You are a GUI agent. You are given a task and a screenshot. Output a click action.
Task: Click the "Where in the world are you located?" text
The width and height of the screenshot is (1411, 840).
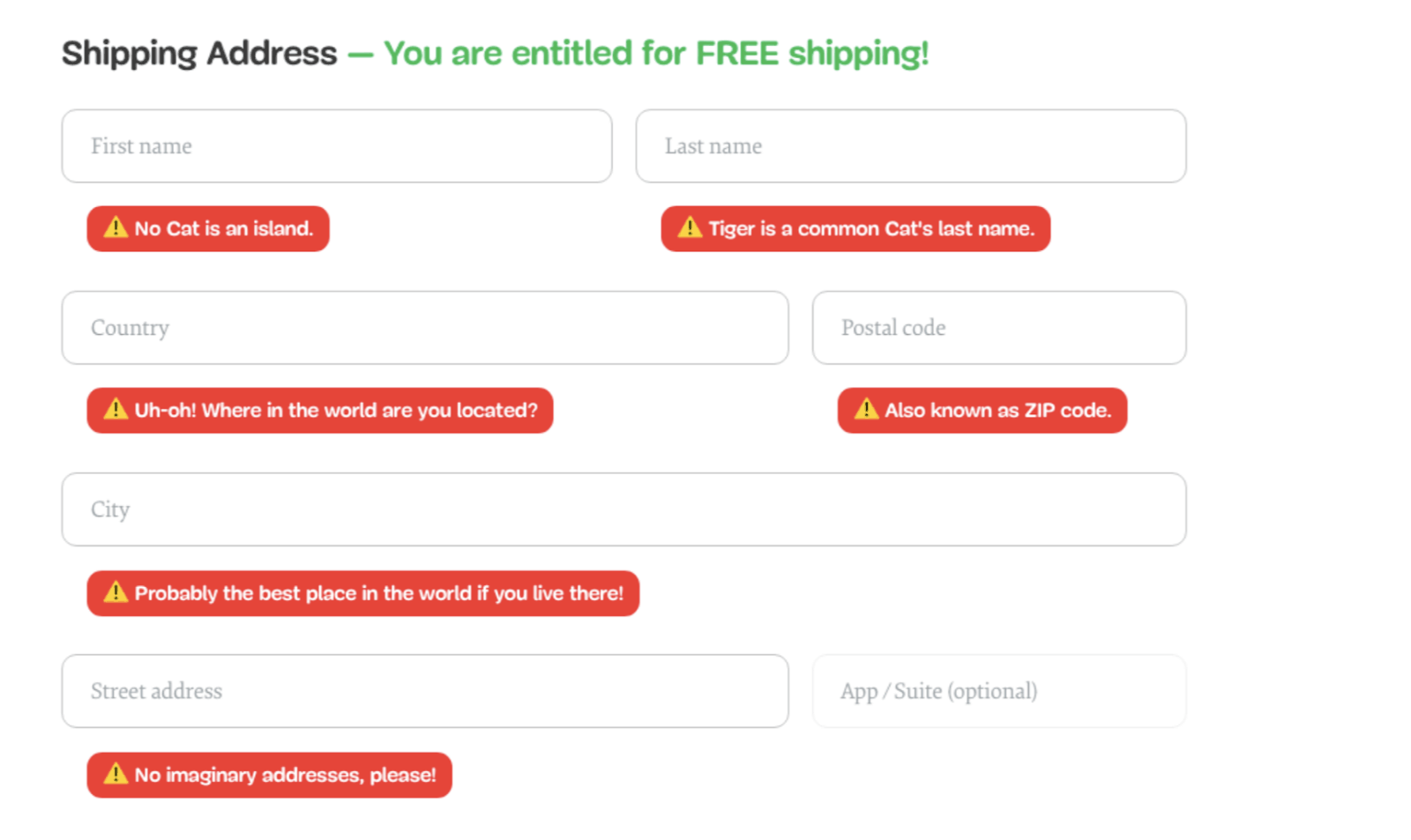click(x=336, y=411)
